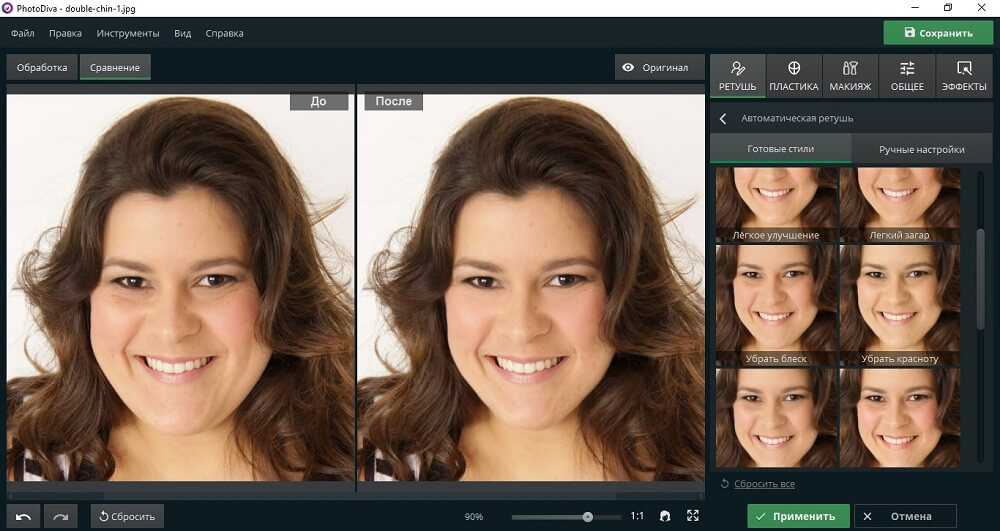Switch to Сравнение comparison view
Screen dimensions: 1000x531
115,68
